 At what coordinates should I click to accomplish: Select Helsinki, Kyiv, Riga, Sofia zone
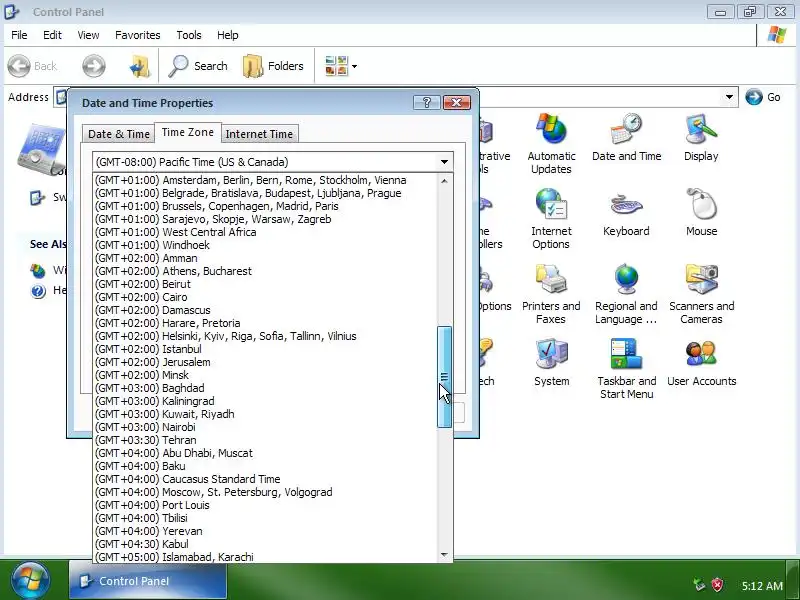tap(265, 336)
